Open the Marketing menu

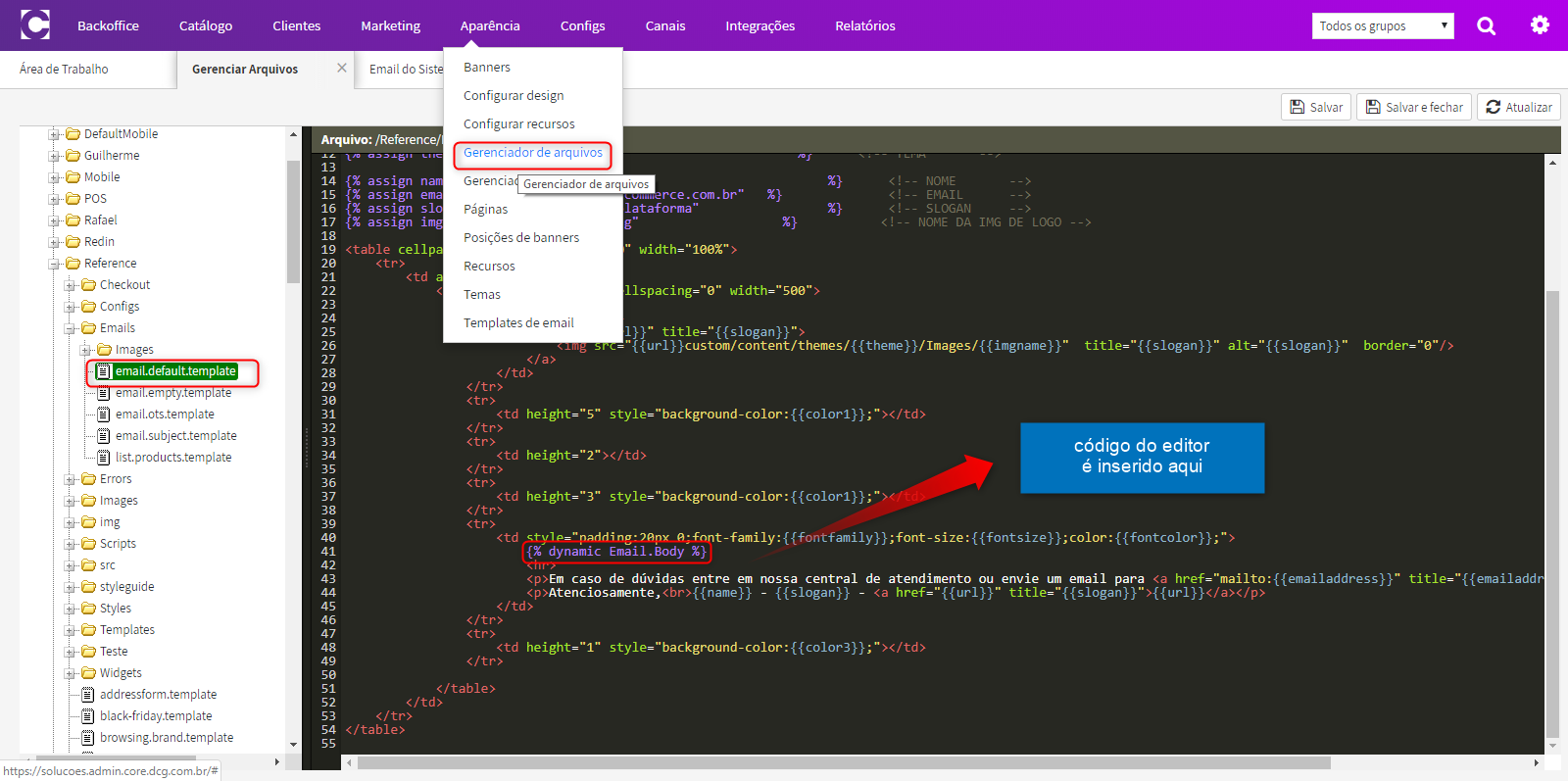(x=390, y=25)
